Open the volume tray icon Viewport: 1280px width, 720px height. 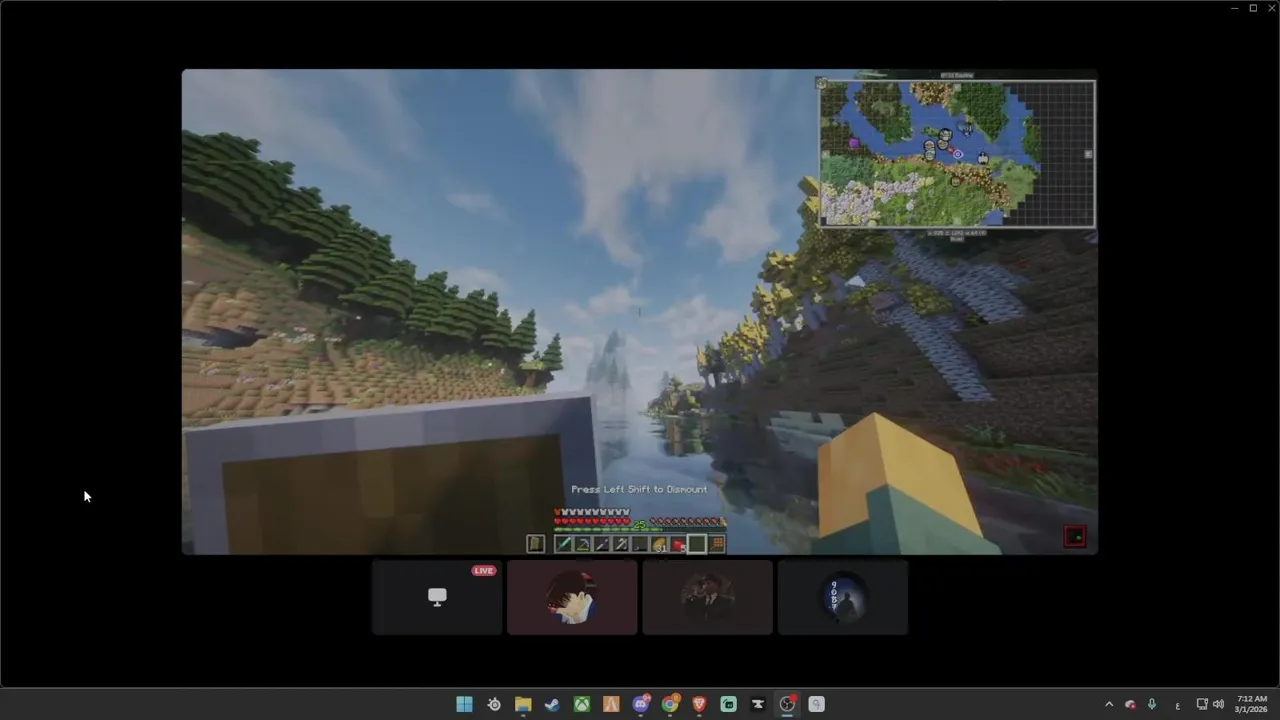click(1218, 704)
